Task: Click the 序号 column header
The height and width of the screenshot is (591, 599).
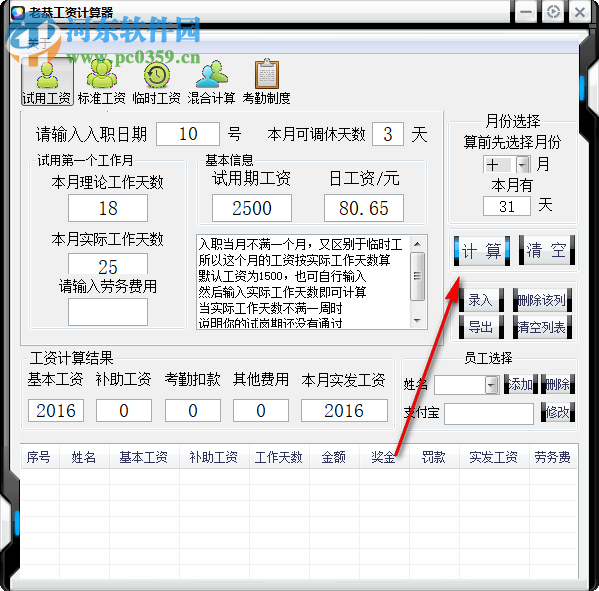Action: pos(40,457)
